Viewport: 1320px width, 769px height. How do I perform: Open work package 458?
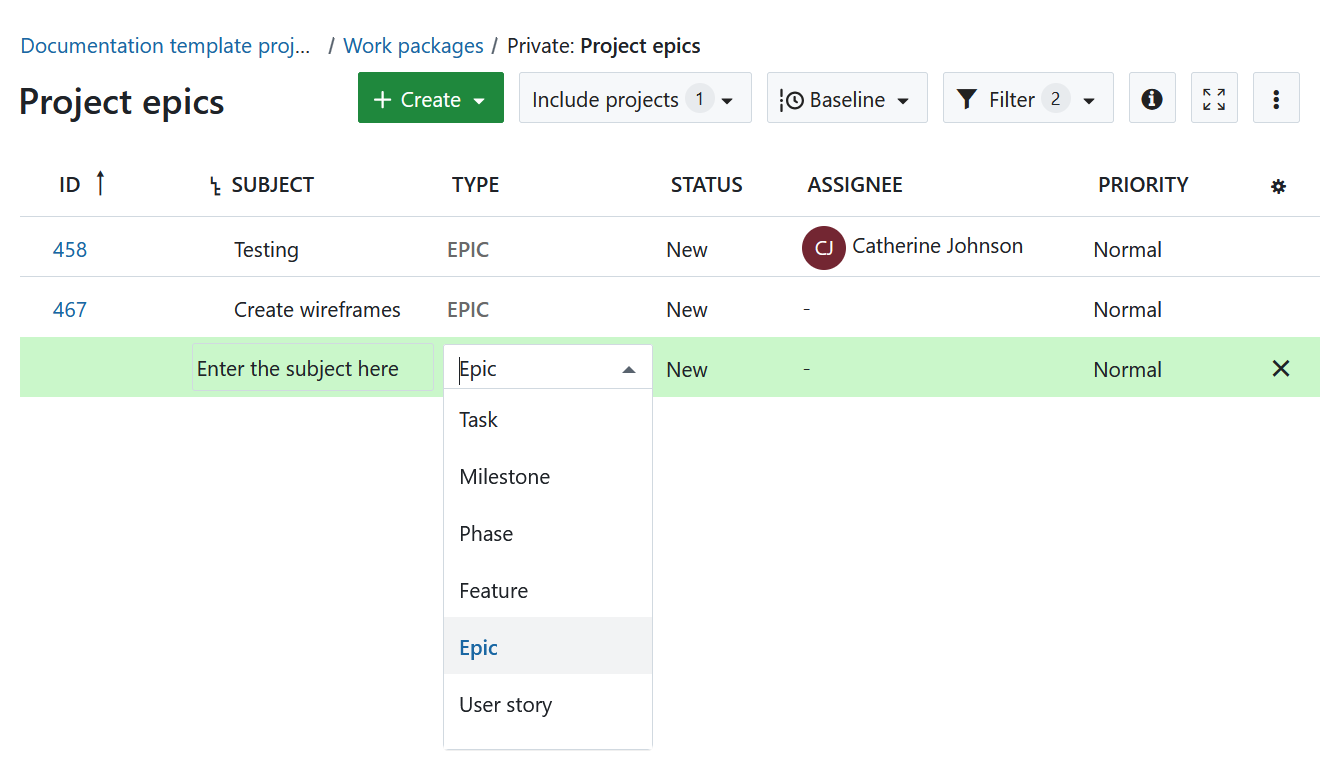pyautogui.click(x=69, y=249)
